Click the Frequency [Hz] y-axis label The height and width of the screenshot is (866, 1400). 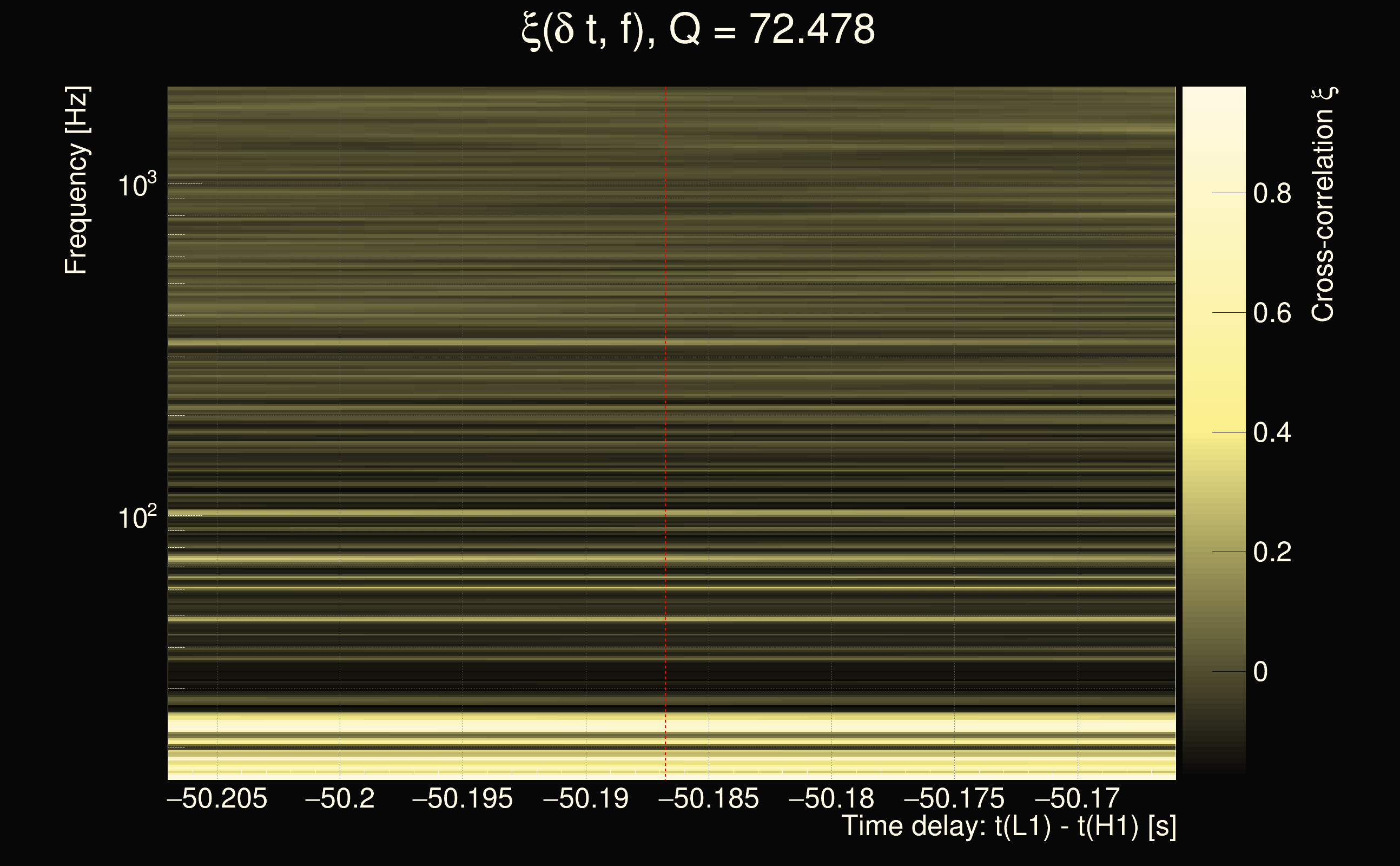coord(76,180)
